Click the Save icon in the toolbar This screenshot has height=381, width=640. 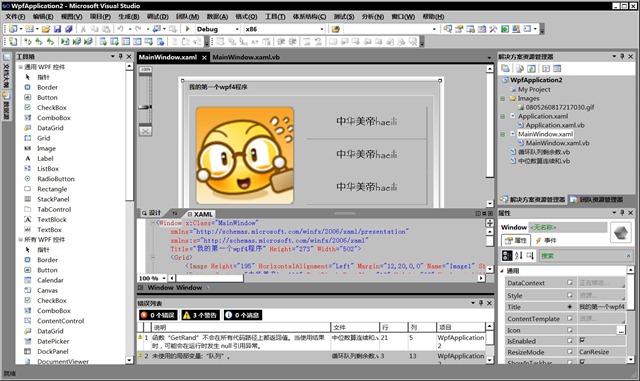click(57, 29)
